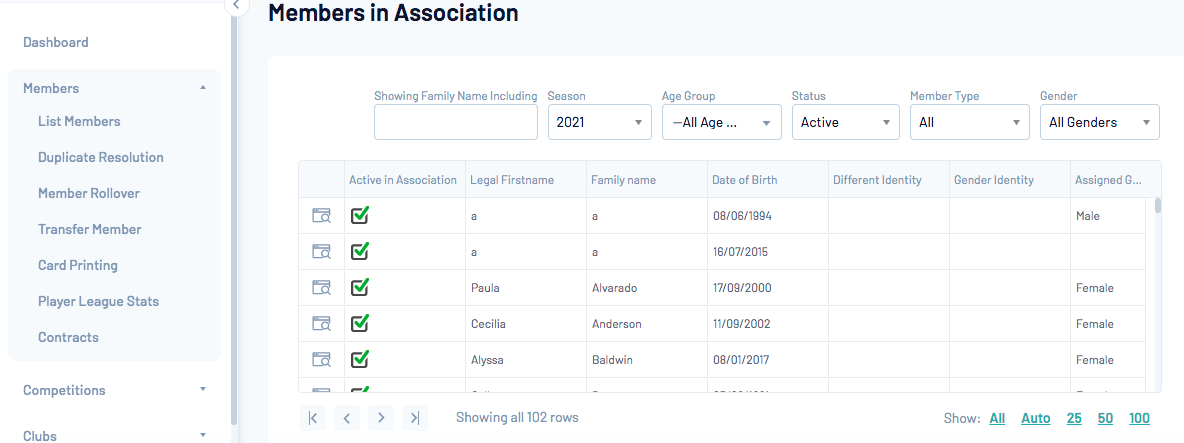Open member record icon for Cecilia Anderson
Image resolution: width=1184 pixels, height=443 pixels.
[321, 324]
